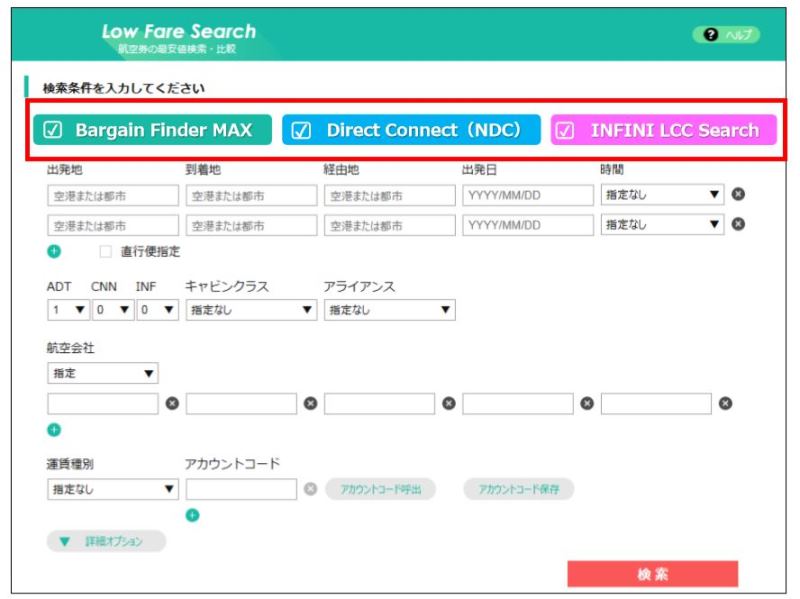The height and width of the screenshot is (599, 800).
Task: Open the 運賃種別 dropdown
Action: pos(113,489)
